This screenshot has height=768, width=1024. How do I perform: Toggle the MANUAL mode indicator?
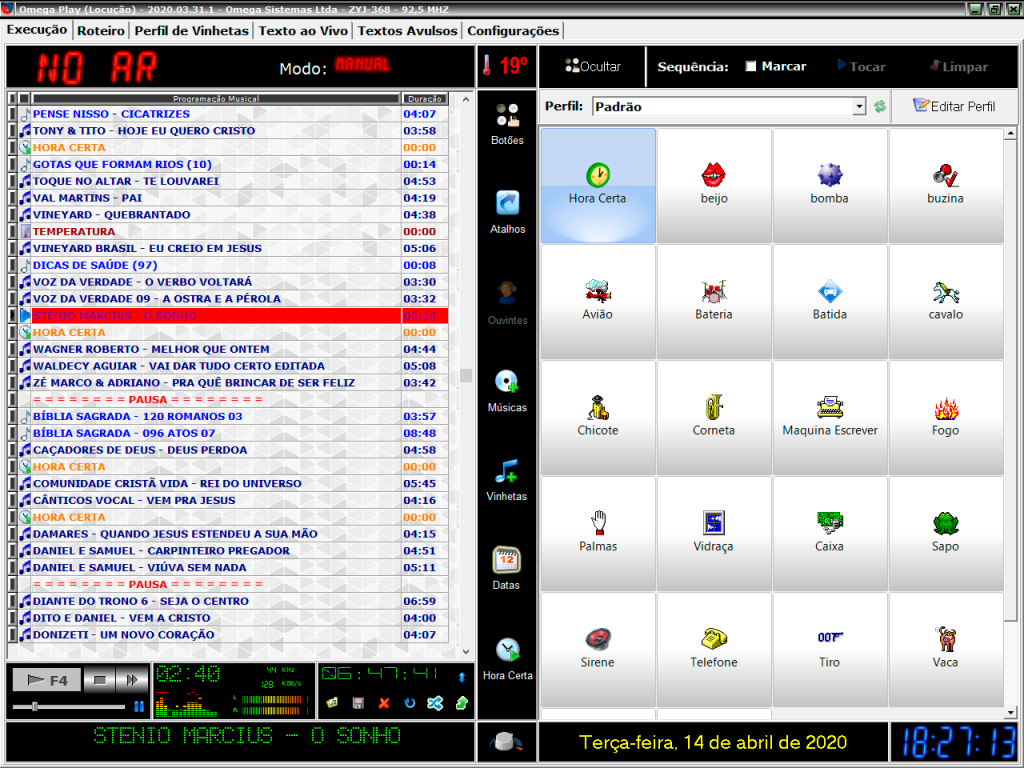362,65
